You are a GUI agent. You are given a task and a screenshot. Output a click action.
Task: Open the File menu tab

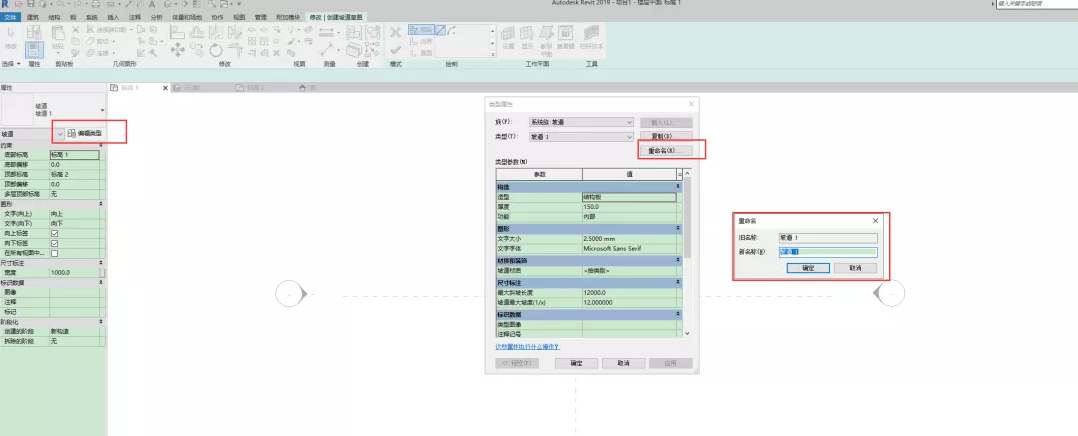[12, 16]
